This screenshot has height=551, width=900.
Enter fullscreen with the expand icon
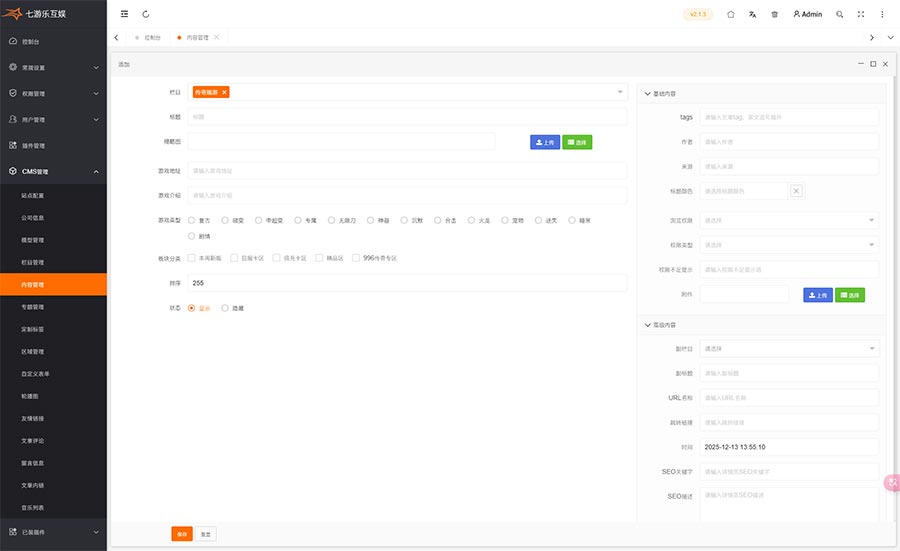click(860, 14)
